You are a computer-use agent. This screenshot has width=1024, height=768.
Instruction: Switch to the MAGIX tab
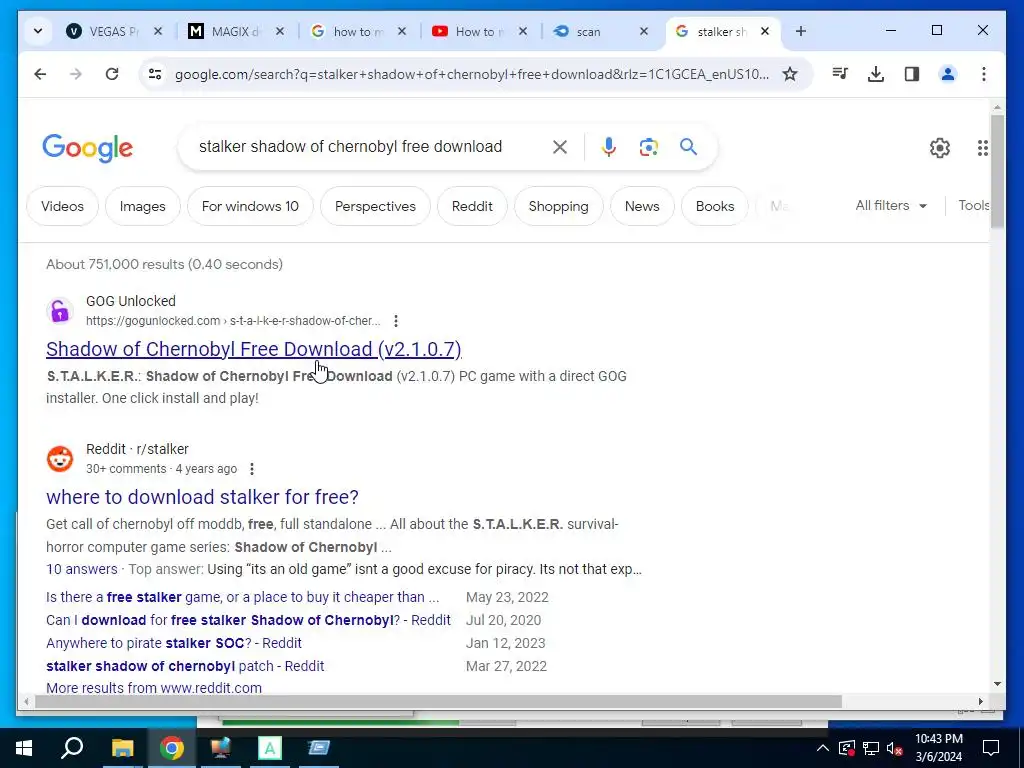[225, 31]
